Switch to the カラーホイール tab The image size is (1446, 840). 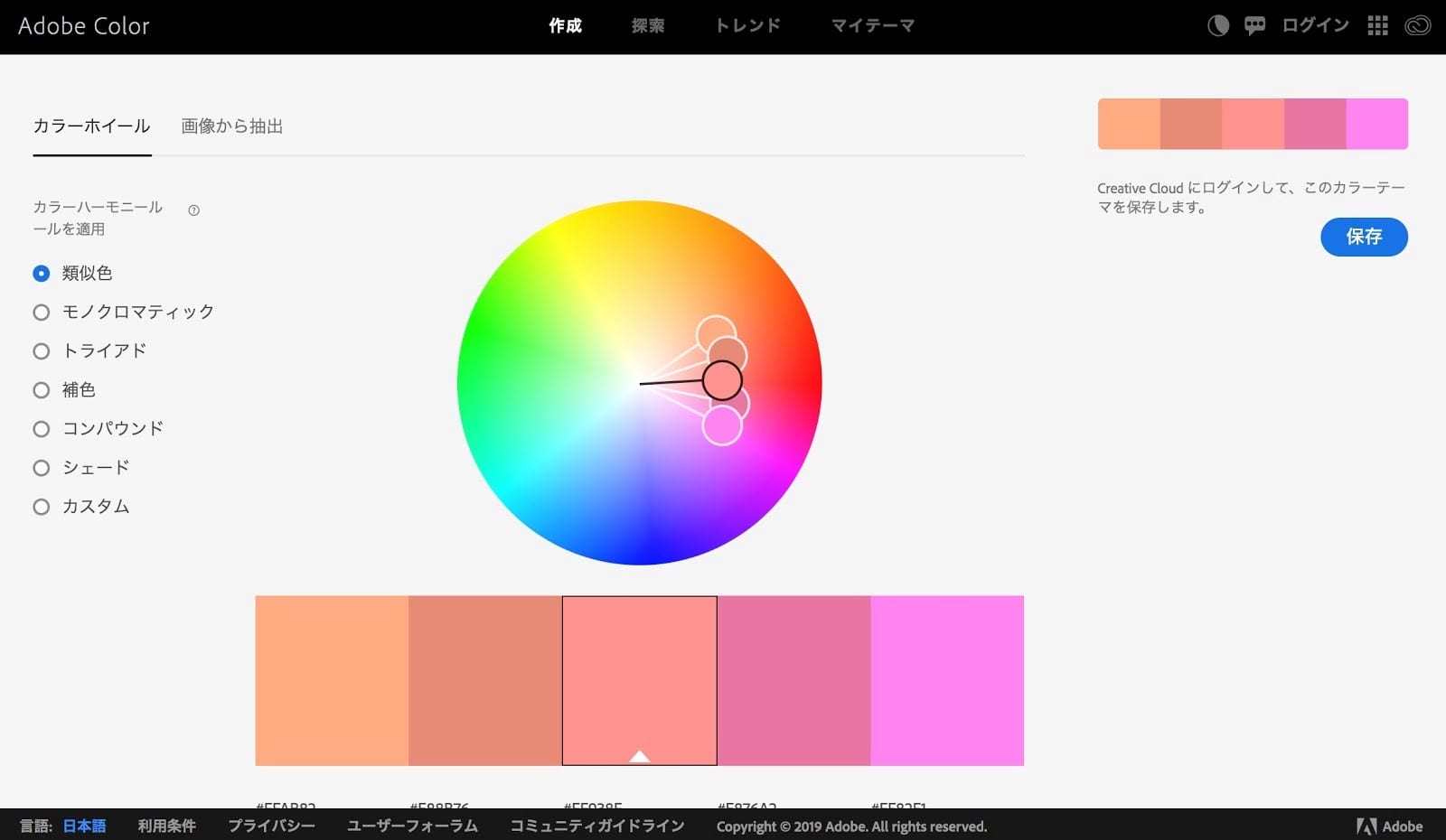tap(92, 126)
